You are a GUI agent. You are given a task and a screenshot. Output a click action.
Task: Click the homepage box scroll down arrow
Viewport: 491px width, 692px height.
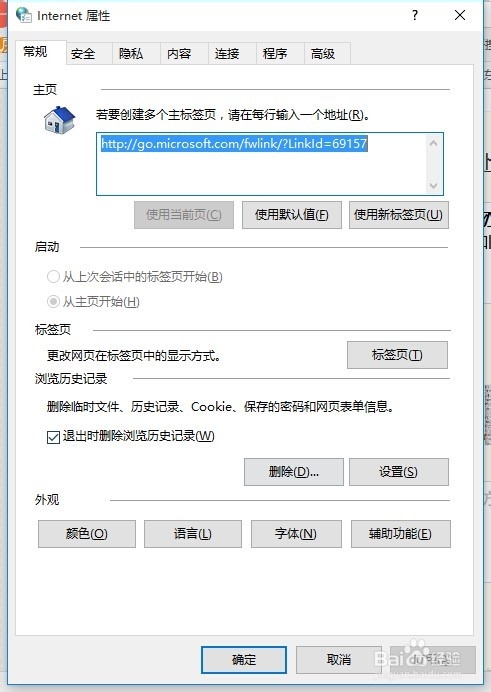pyautogui.click(x=433, y=185)
